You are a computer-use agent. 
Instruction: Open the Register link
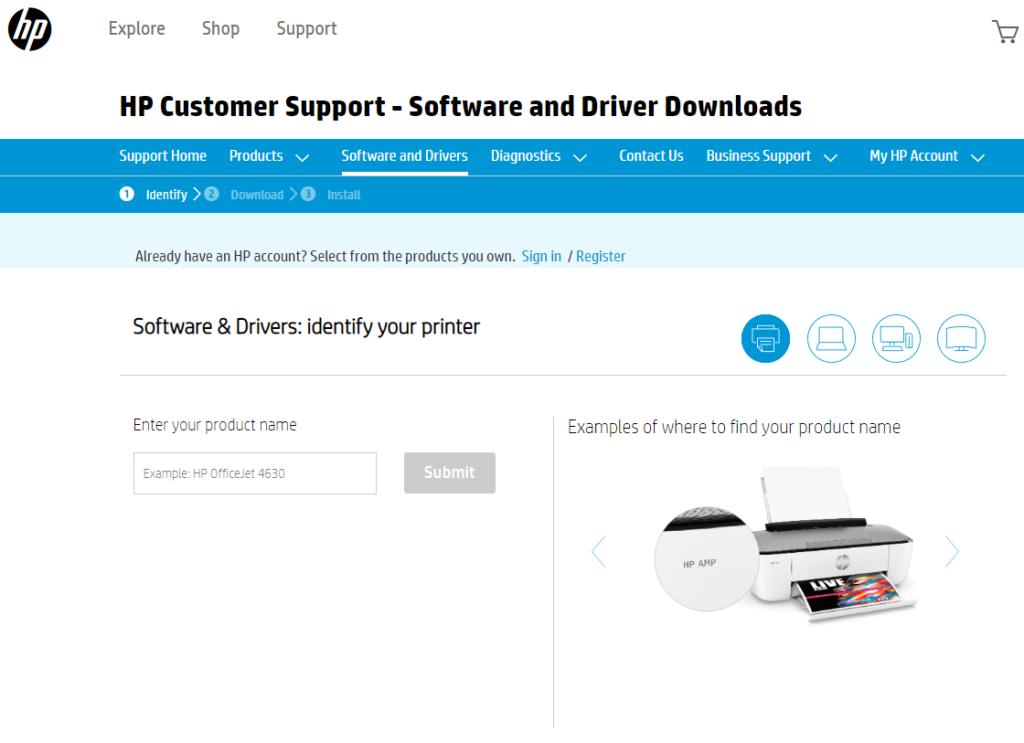[x=600, y=256]
